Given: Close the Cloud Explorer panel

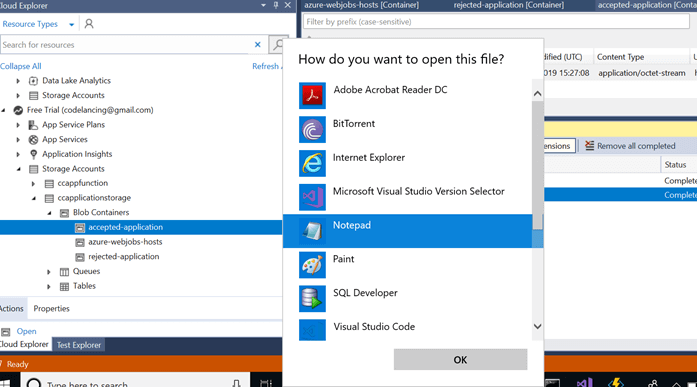Looking at the screenshot, I should [x=288, y=5].
